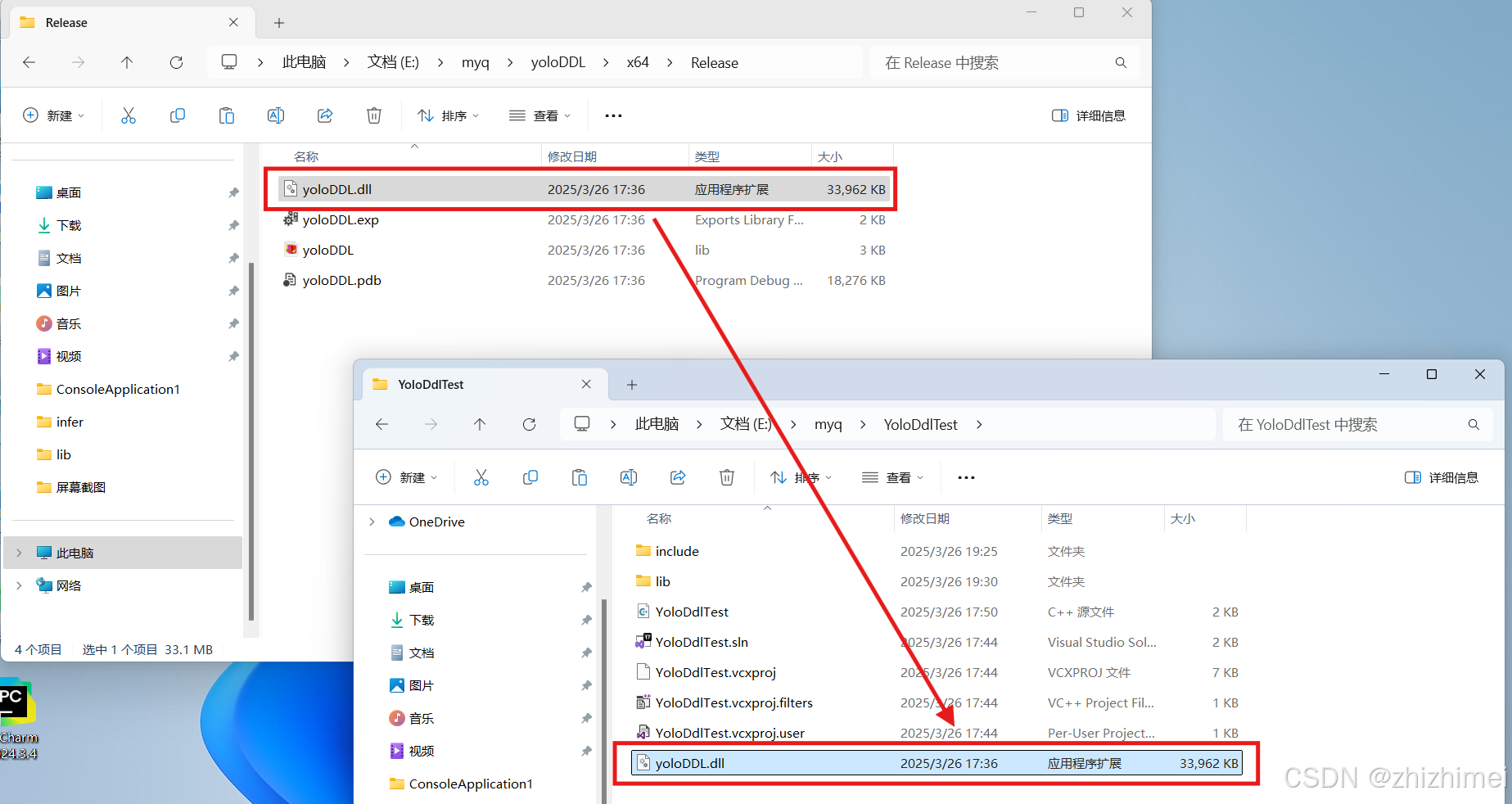Open 查看 view dropdown in Release window

click(539, 115)
